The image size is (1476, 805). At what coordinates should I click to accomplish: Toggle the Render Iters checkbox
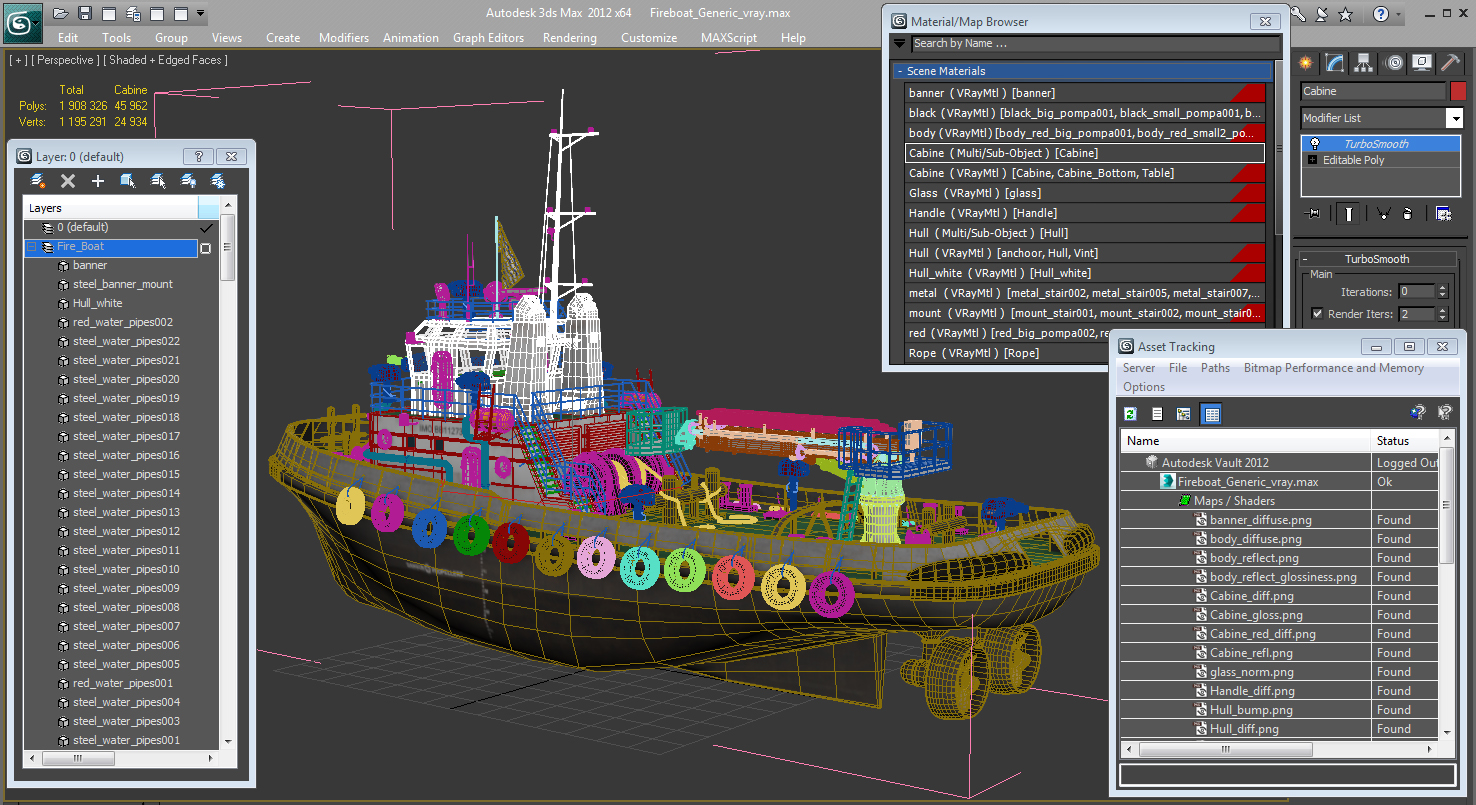point(1317,314)
